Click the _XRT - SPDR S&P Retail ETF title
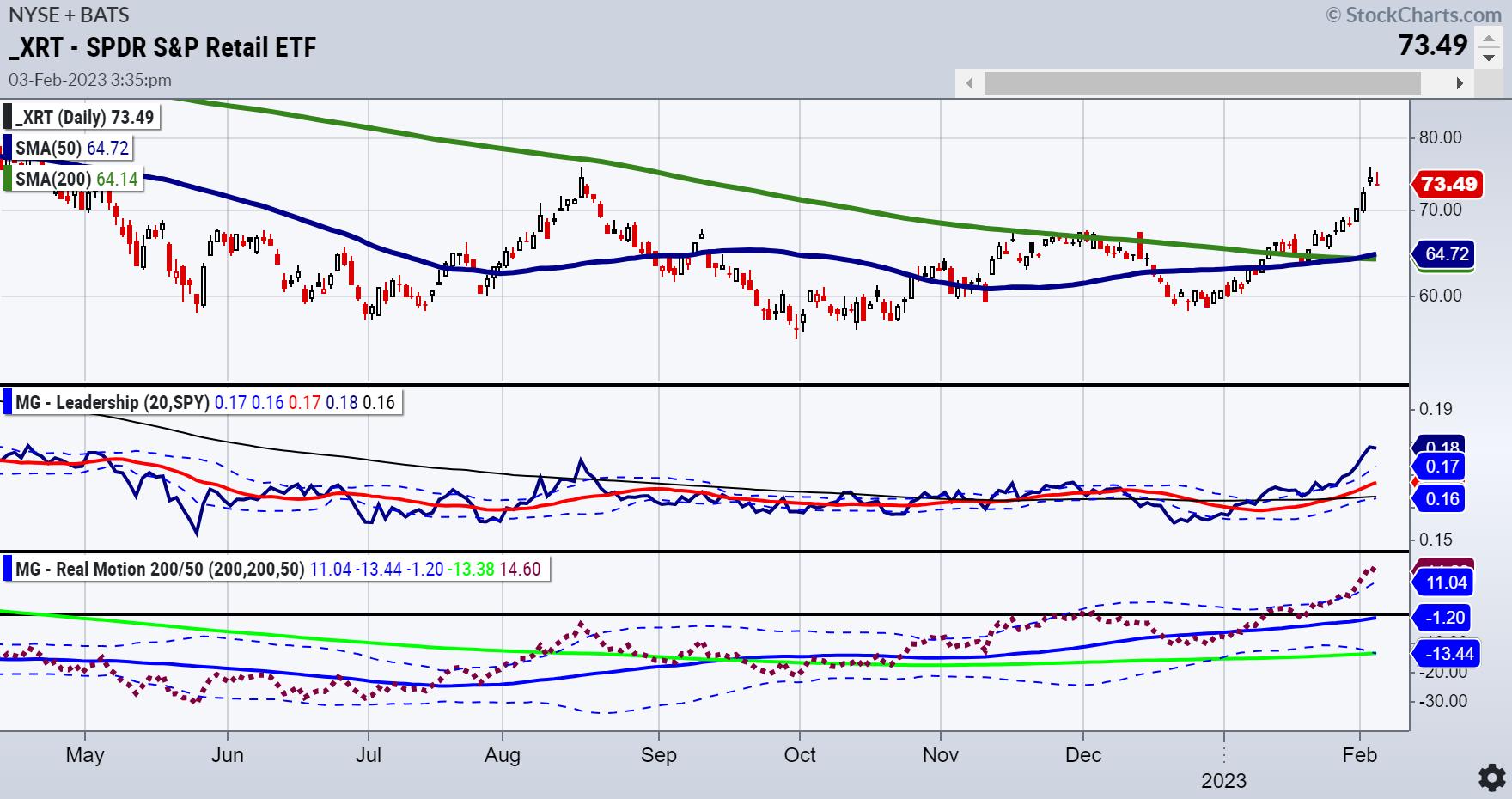This screenshot has width=1512, height=799. coord(162,46)
